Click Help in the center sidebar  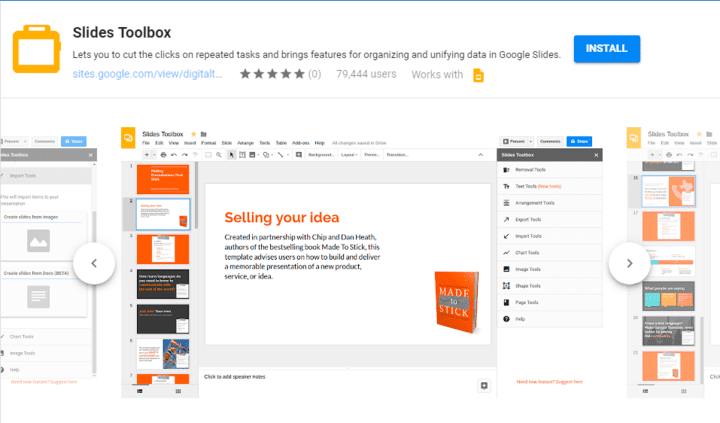point(550,319)
